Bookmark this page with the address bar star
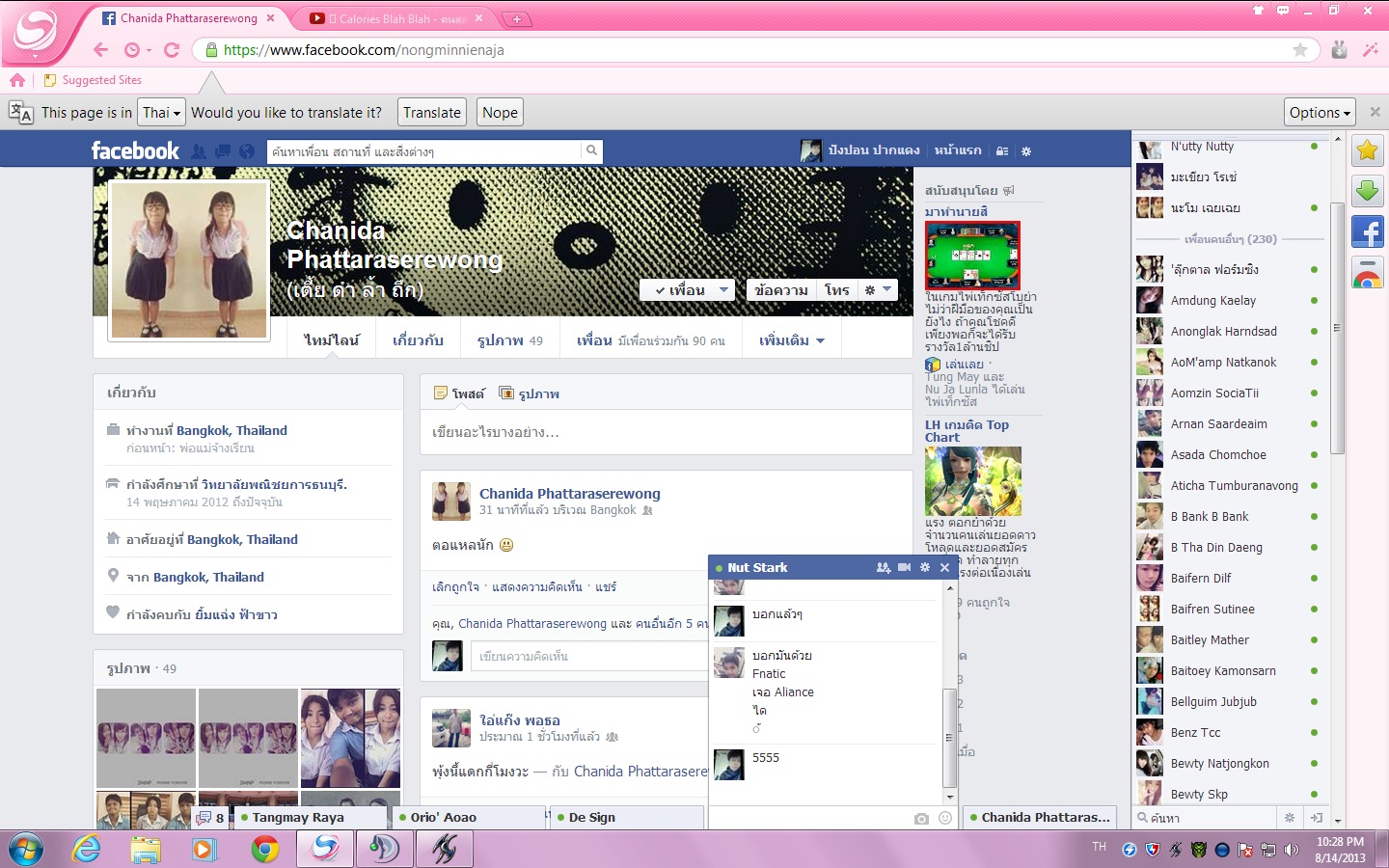The image size is (1389, 868). click(1300, 50)
